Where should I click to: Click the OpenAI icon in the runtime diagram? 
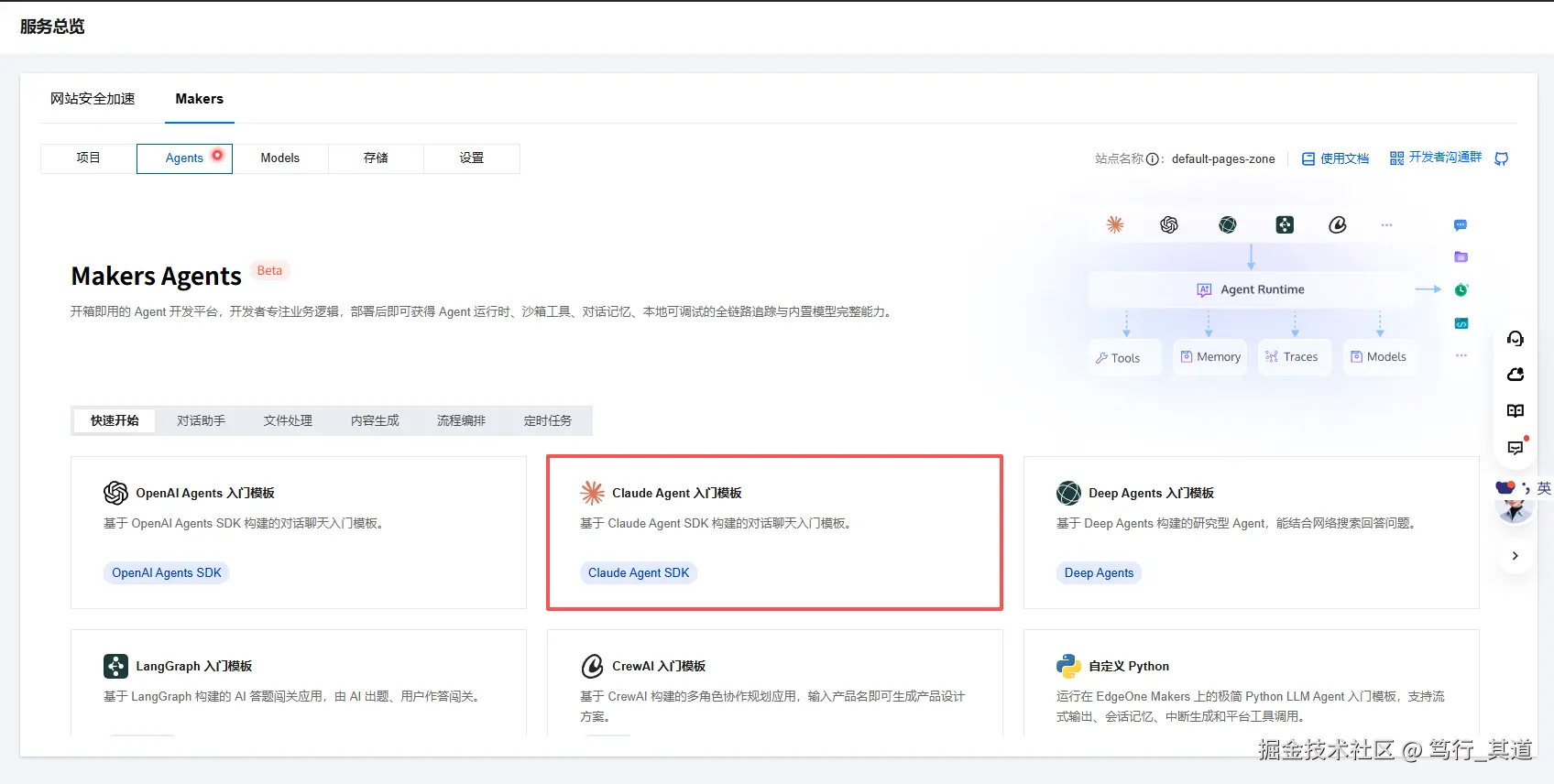tap(1169, 224)
